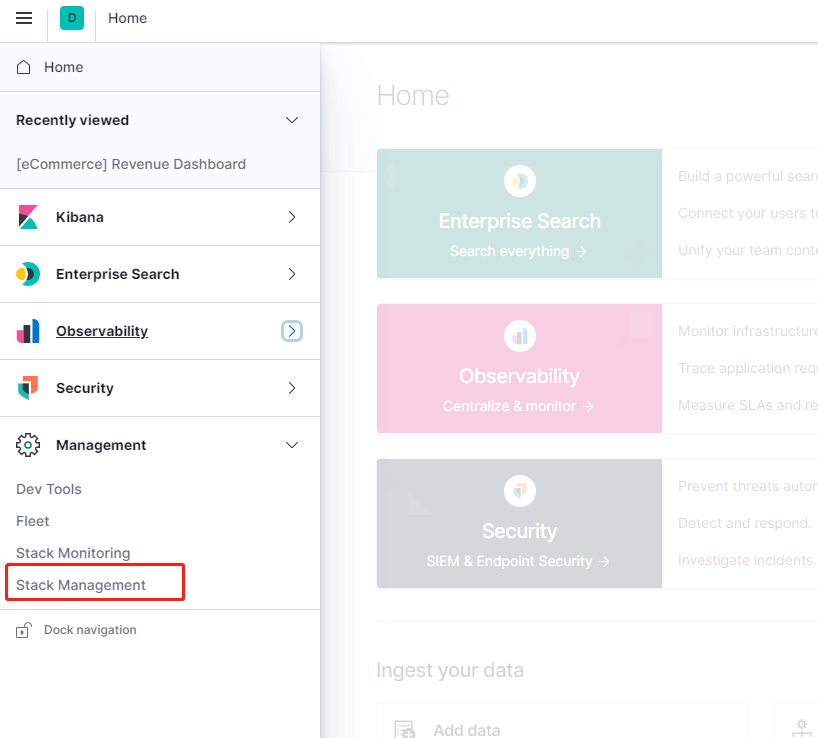The image size is (818, 738).
Task: Click the Dock navigation label
Action: [x=90, y=630]
